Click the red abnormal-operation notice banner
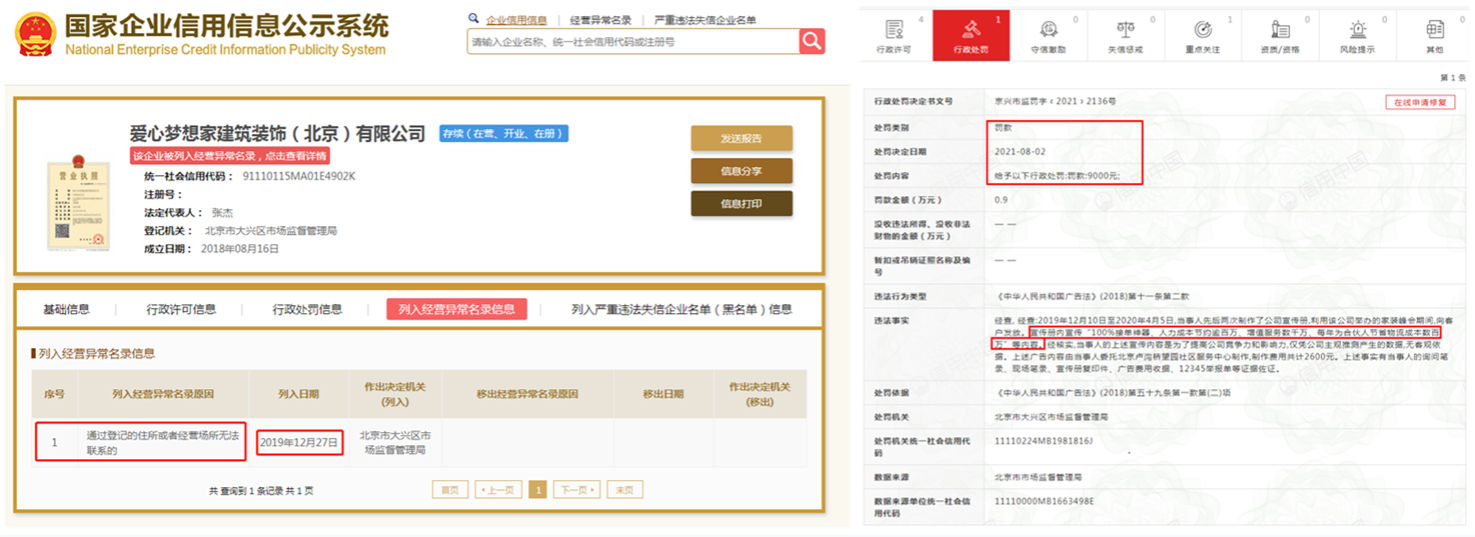This screenshot has height=537, width=1475. 230,156
